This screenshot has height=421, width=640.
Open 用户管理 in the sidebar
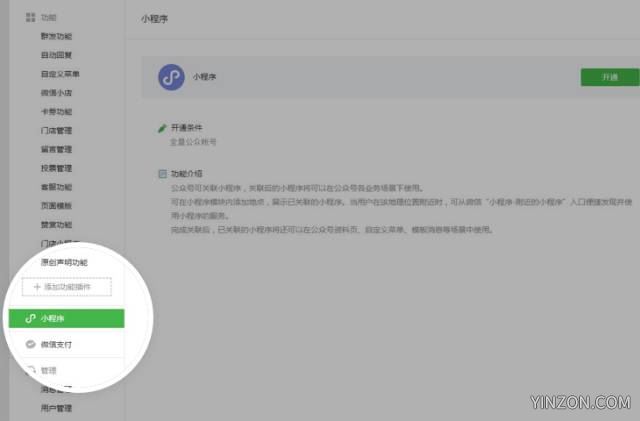pos(56,408)
